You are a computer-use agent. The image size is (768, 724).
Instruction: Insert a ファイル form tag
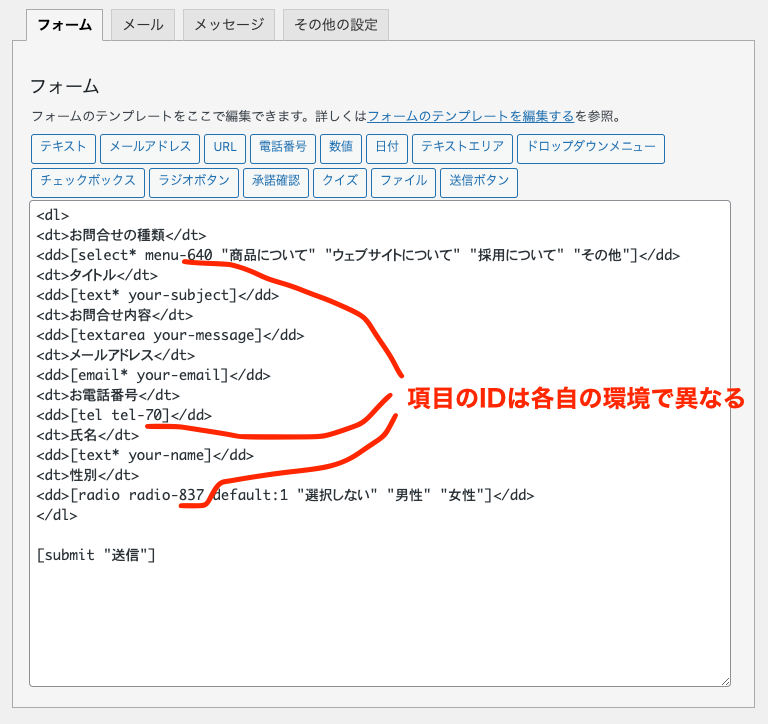pyautogui.click(x=404, y=183)
